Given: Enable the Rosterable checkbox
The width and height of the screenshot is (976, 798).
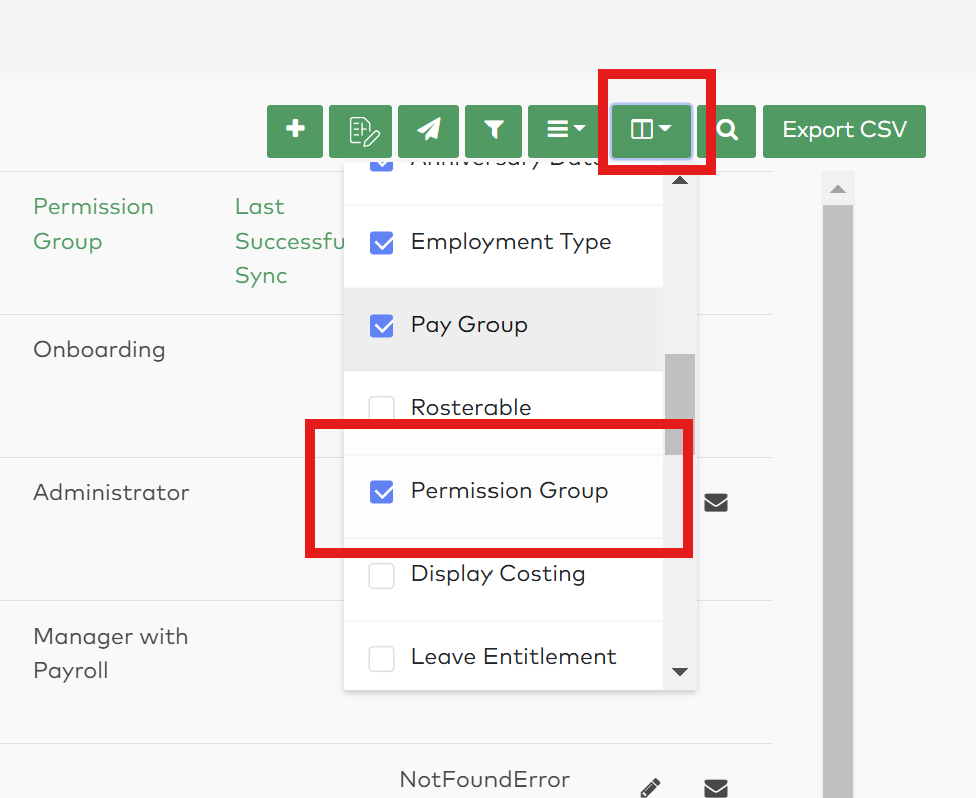Looking at the screenshot, I should pyautogui.click(x=382, y=408).
